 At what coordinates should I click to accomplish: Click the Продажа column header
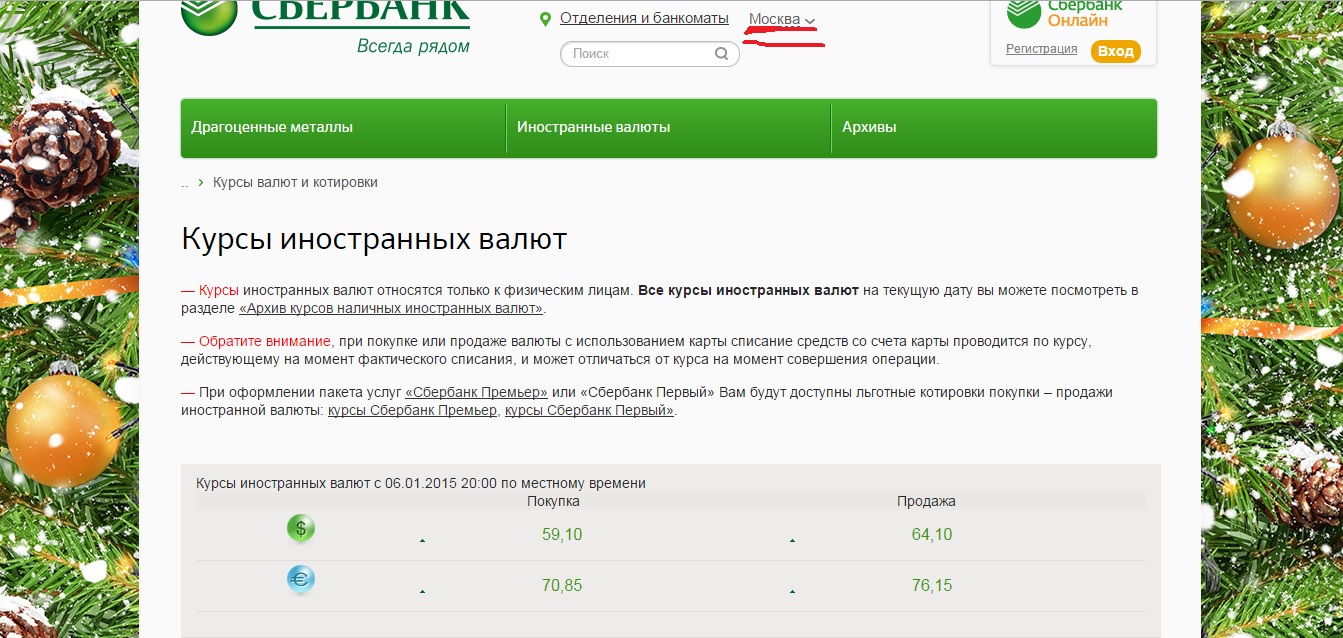[x=926, y=501]
